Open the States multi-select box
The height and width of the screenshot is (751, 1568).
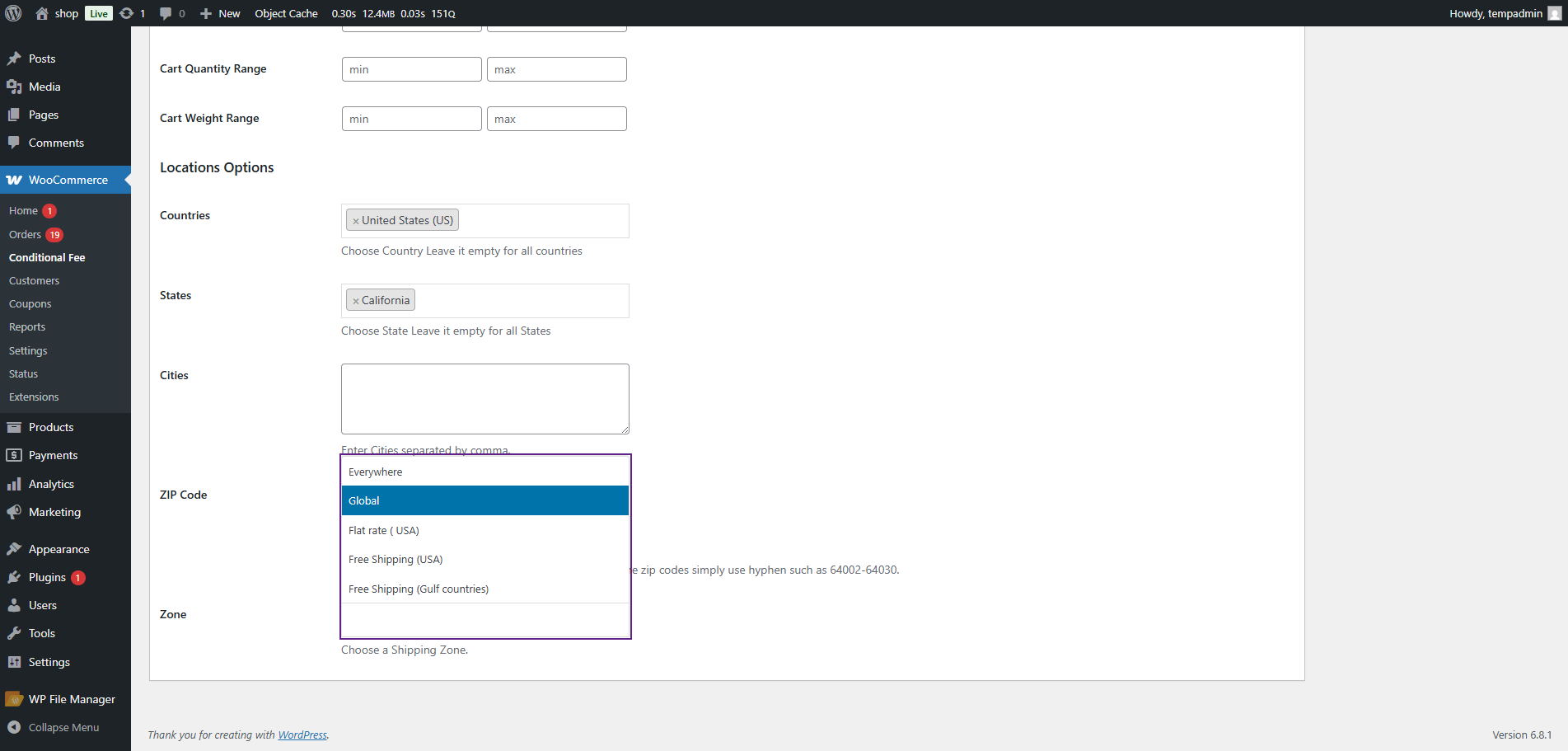click(485, 301)
